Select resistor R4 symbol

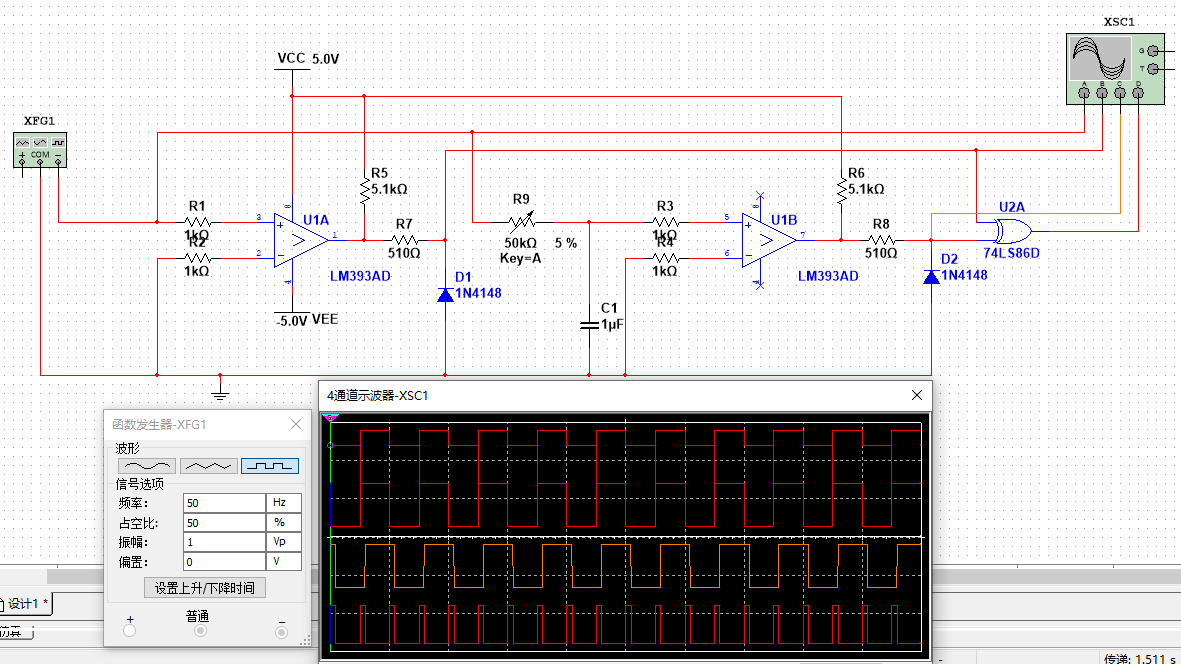tap(666, 258)
